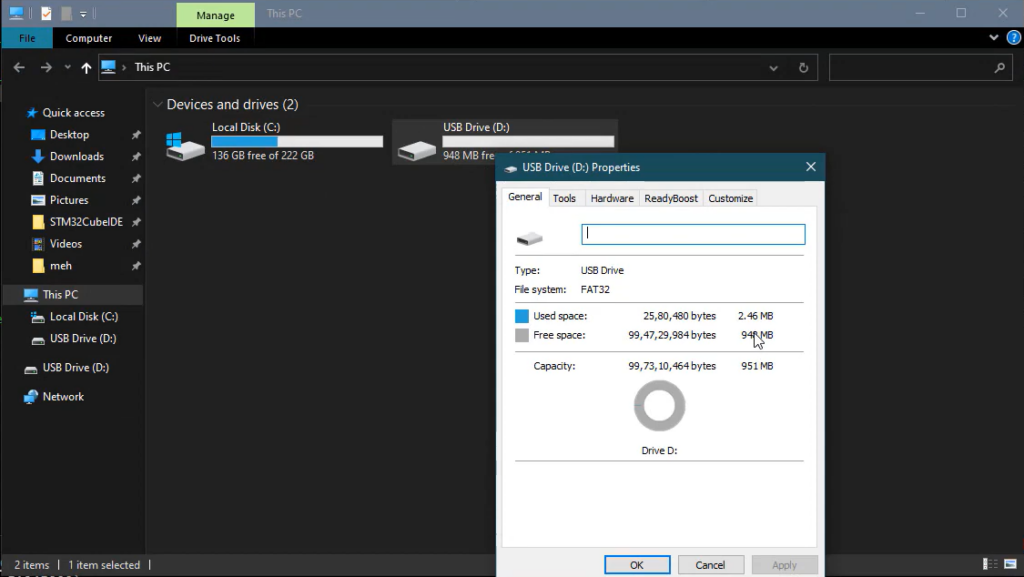Screen dimensions: 1024x577
Task: Unpin Desktop from Quick access
Action: point(134,134)
